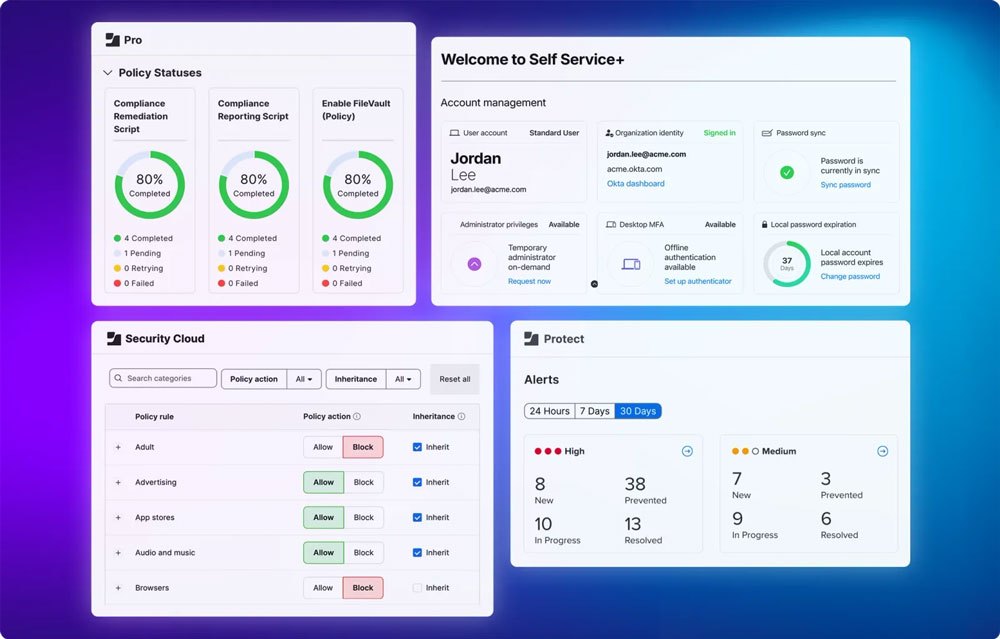The height and width of the screenshot is (639, 1000).
Task: Click the purple administrator privileges chevron icon
Action: pyautogui.click(x=474, y=264)
